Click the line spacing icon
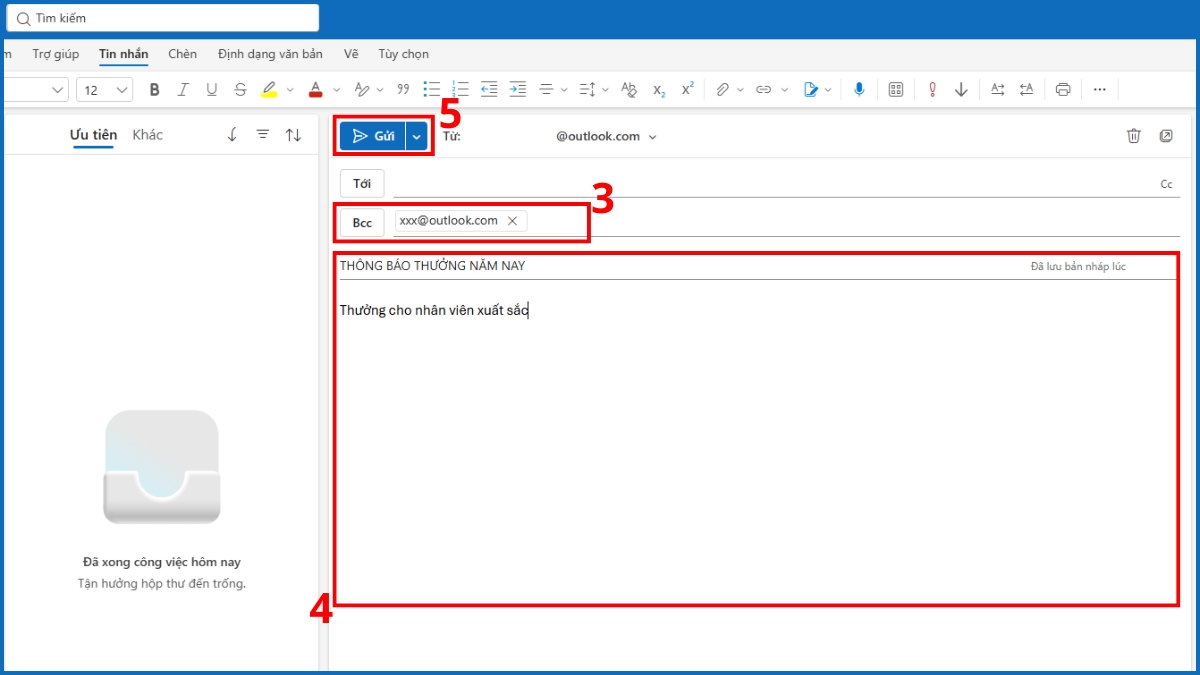1200x675 pixels. click(x=587, y=90)
